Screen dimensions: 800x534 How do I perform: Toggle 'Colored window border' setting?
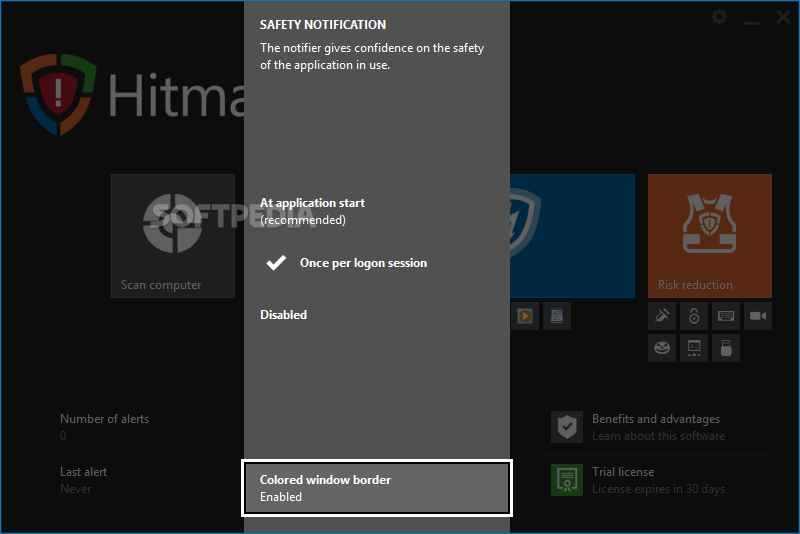[376, 488]
